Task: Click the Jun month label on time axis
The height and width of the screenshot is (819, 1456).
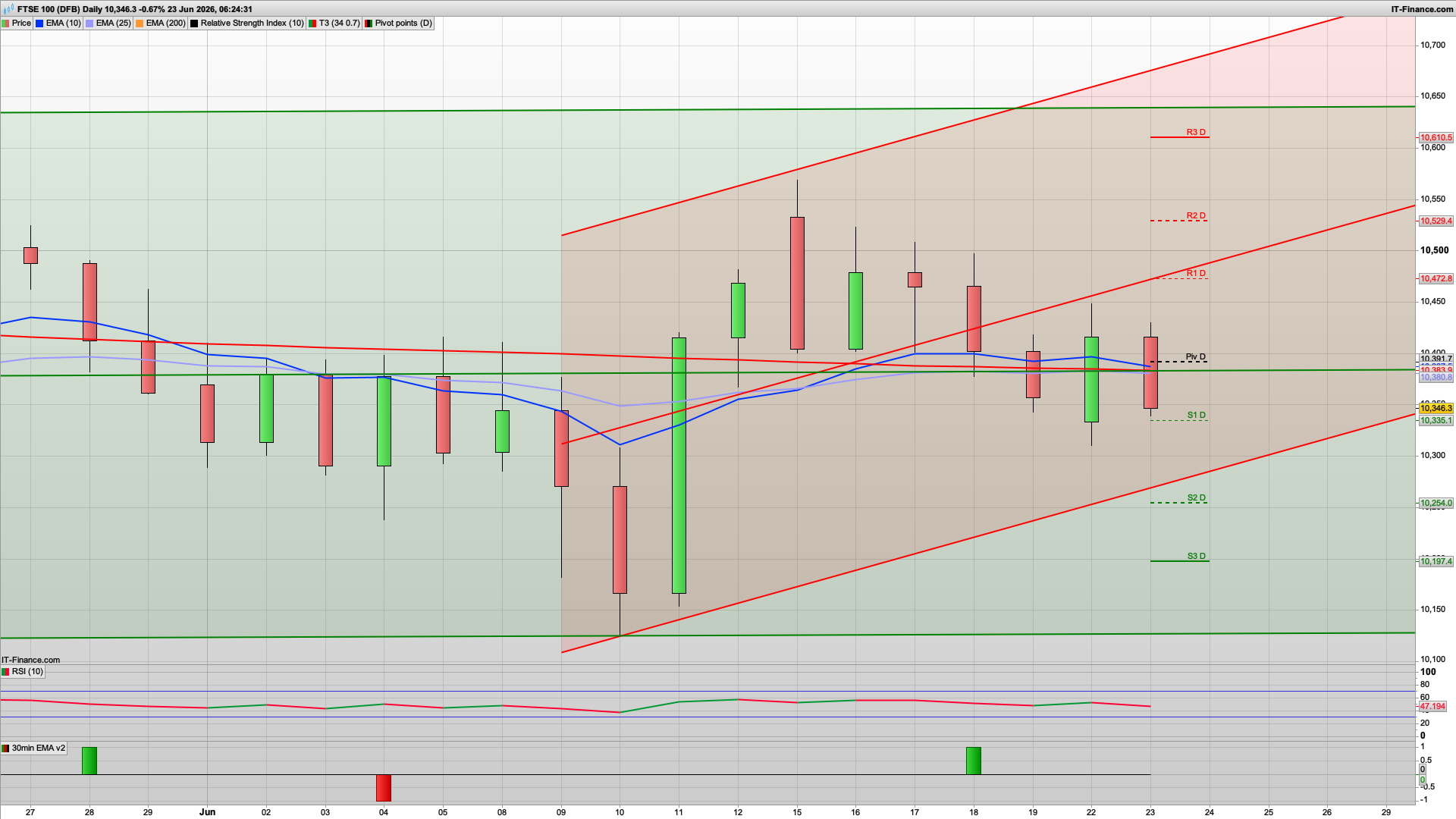Action: (207, 812)
